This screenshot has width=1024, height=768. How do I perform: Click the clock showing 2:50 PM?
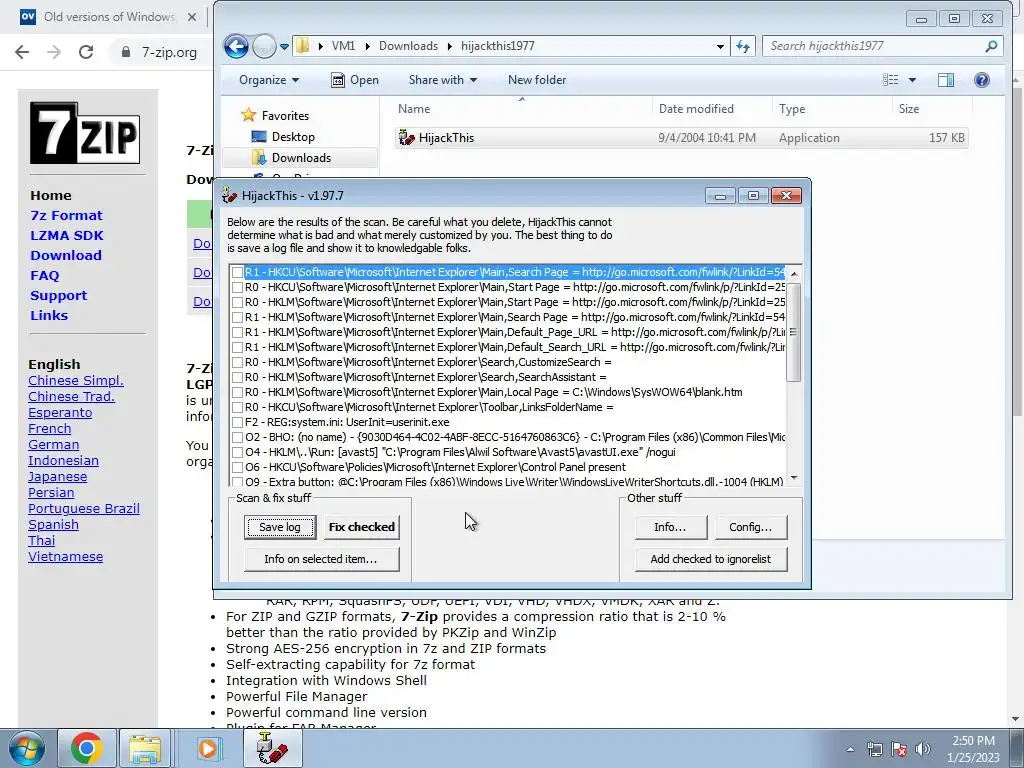[973, 741]
